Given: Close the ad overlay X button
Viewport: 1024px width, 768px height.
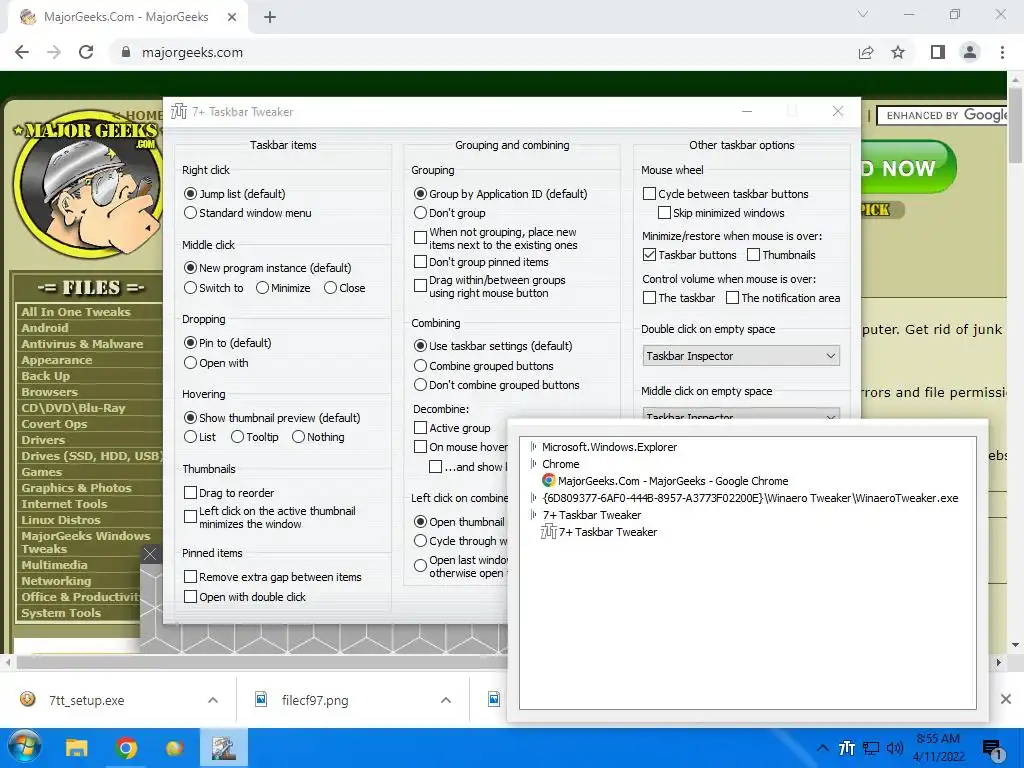Looking at the screenshot, I should [x=150, y=554].
